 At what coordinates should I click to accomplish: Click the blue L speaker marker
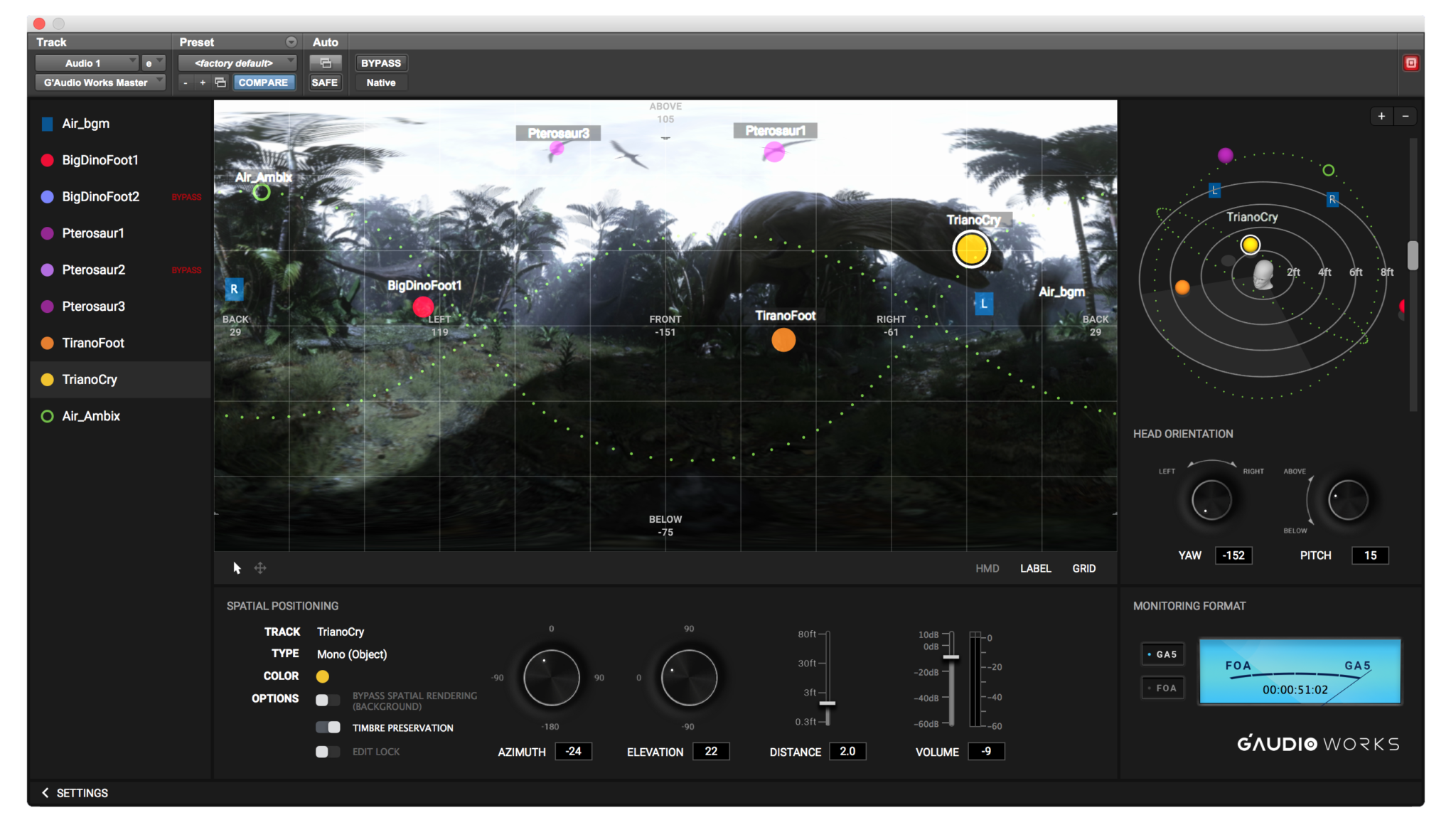coord(983,304)
